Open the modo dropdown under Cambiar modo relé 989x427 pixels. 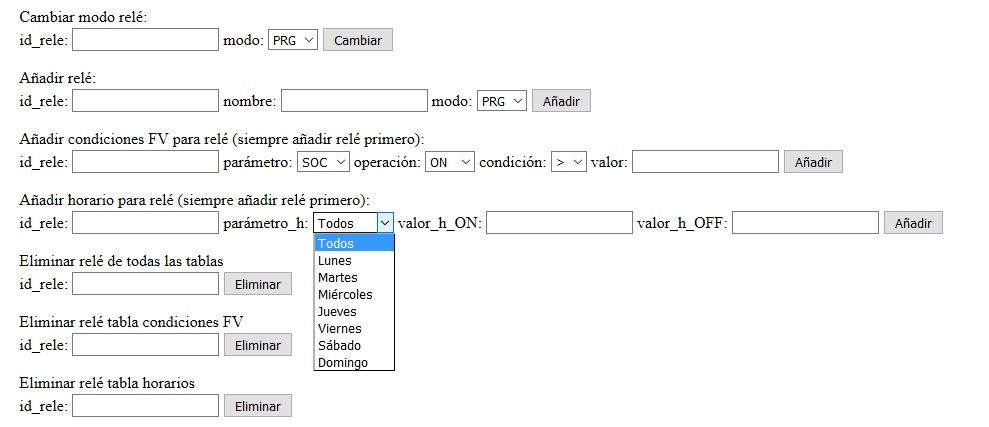point(293,40)
